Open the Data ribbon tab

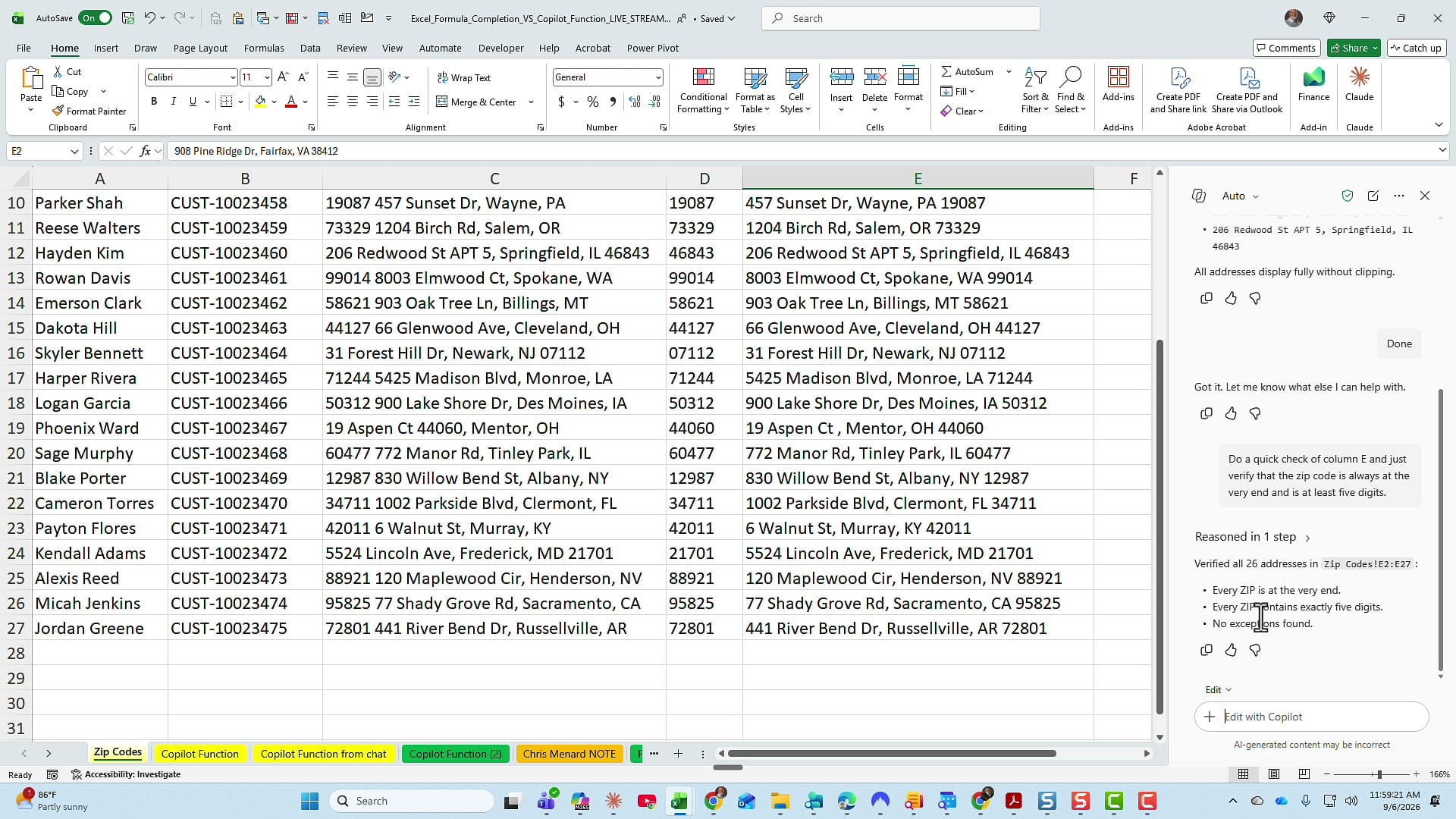click(309, 48)
